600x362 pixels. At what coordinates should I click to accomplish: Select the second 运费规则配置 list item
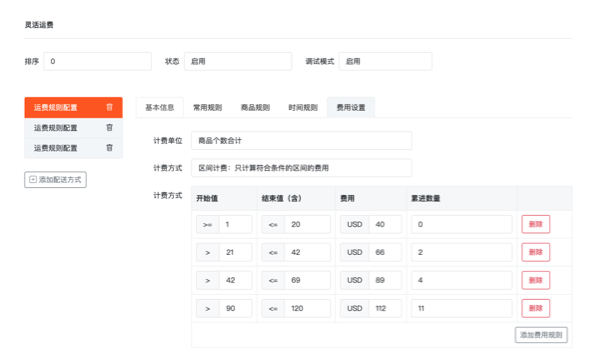pos(73,128)
